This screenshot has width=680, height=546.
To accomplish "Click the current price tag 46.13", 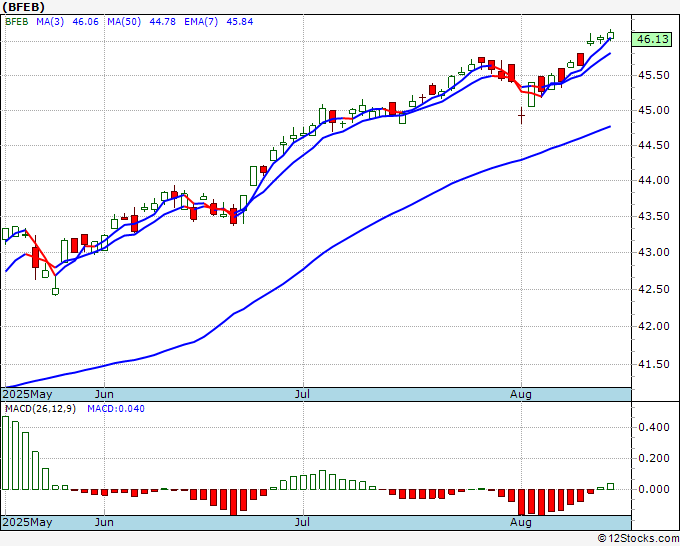I will (652, 39).
